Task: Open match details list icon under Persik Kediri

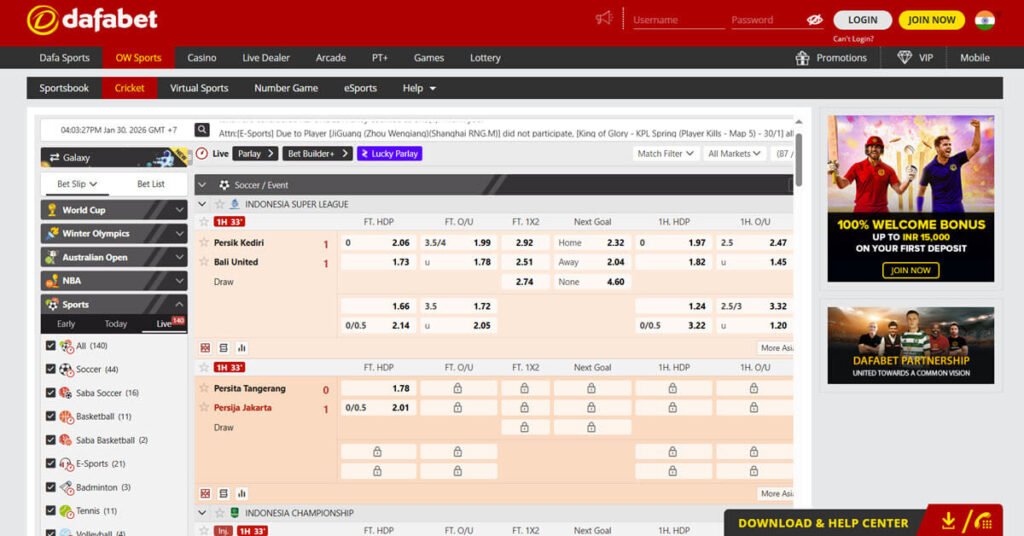Action: [223, 348]
